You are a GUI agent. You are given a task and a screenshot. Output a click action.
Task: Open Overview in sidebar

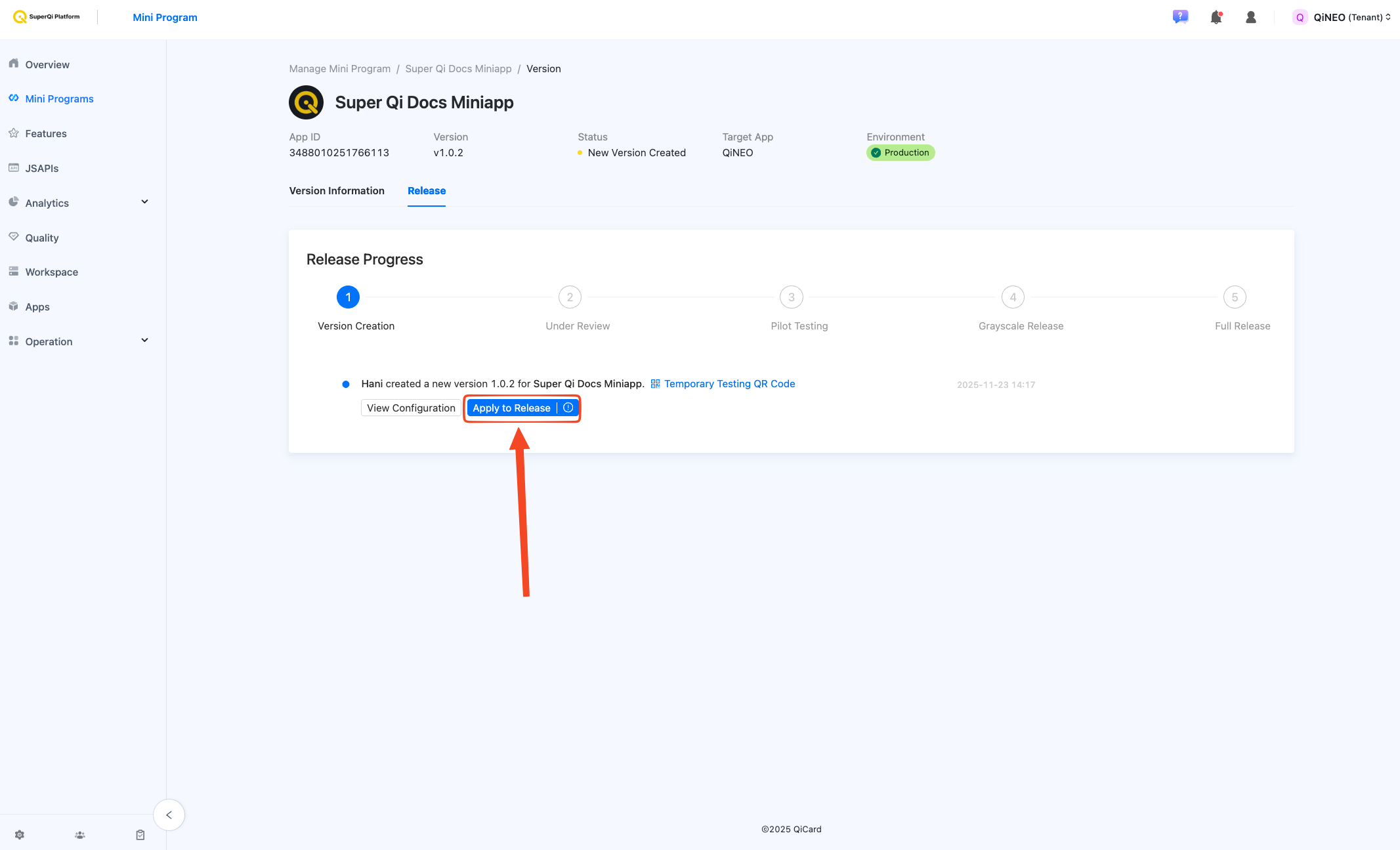coord(47,64)
